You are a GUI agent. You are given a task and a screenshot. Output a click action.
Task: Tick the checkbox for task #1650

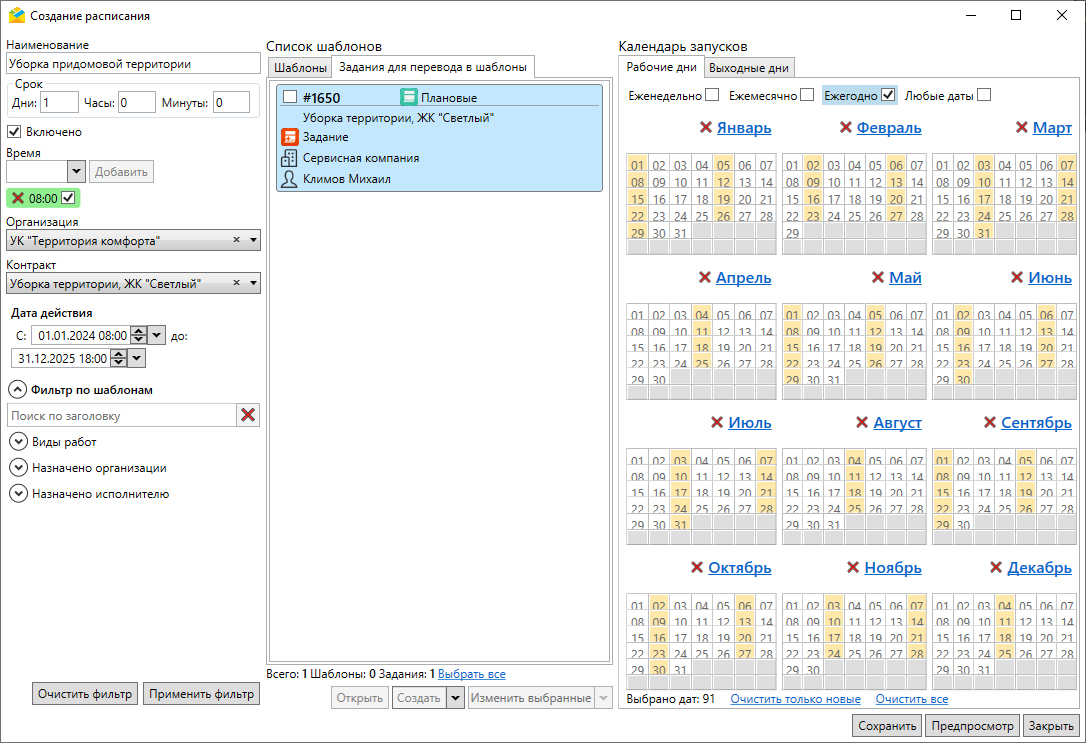coord(290,97)
